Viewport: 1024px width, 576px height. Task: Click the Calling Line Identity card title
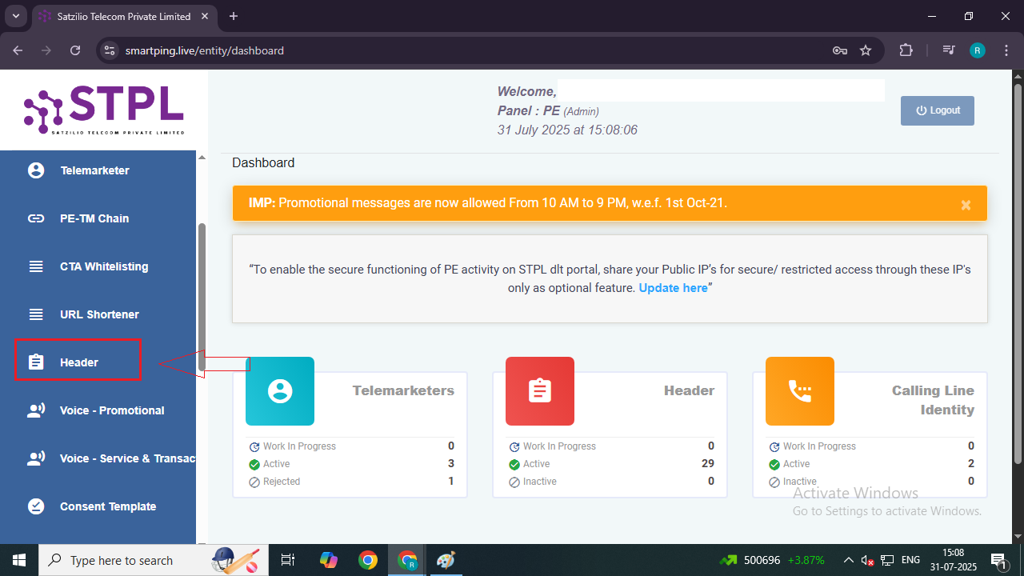tap(933, 400)
